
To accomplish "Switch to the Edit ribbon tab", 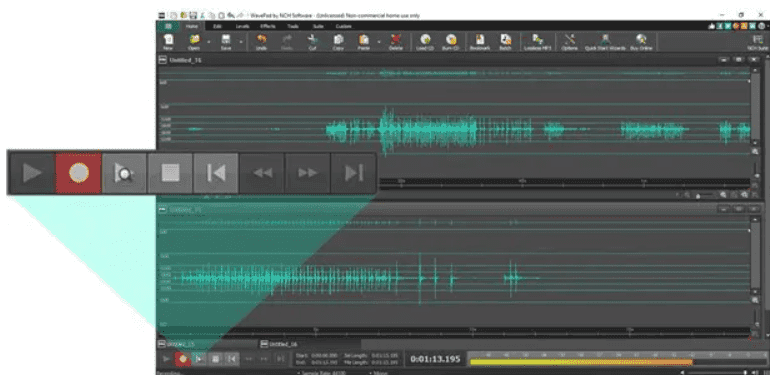I will click(217, 26).
